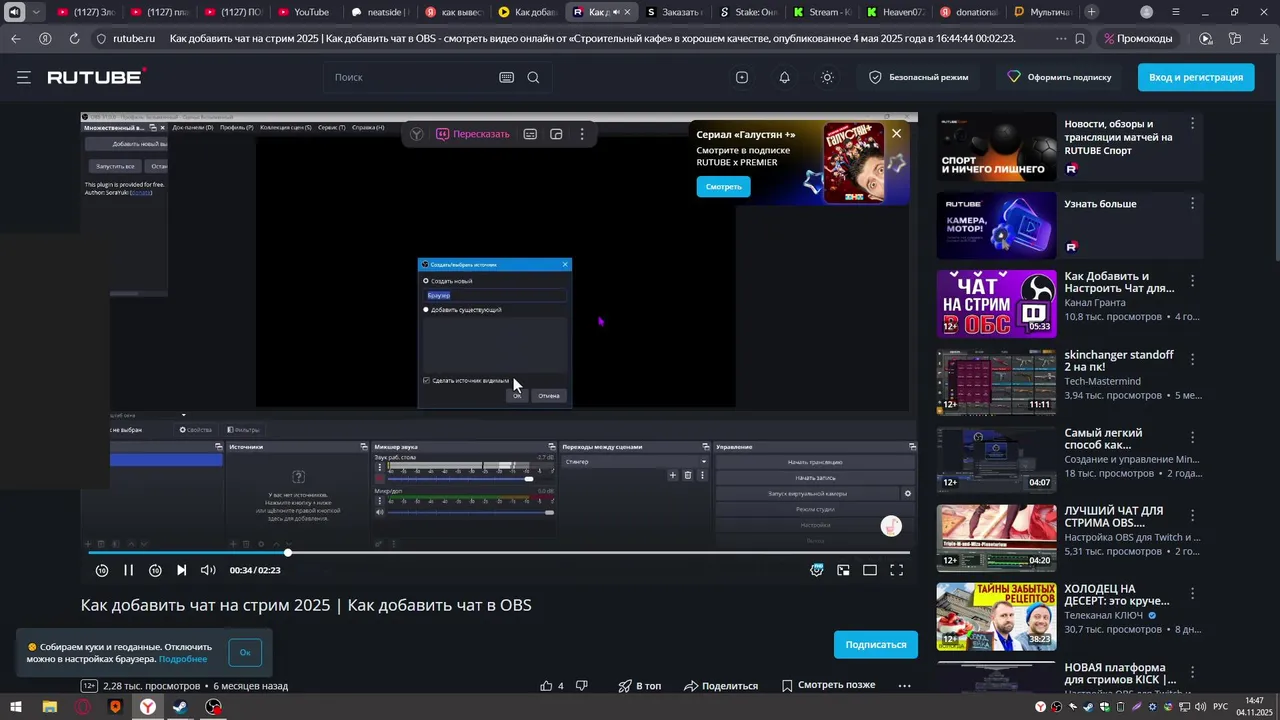Bookmark this page in address bar
Viewport: 1280px width, 720px height.
pos(1080,38)
